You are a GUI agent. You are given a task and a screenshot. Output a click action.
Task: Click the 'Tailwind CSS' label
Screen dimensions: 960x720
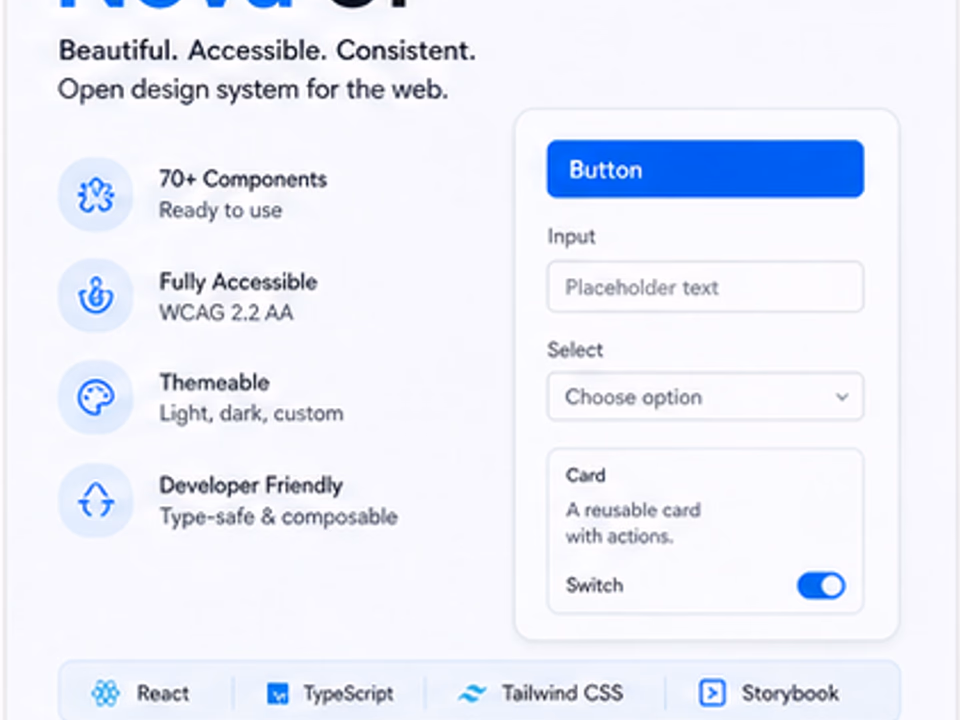point(563,693)
